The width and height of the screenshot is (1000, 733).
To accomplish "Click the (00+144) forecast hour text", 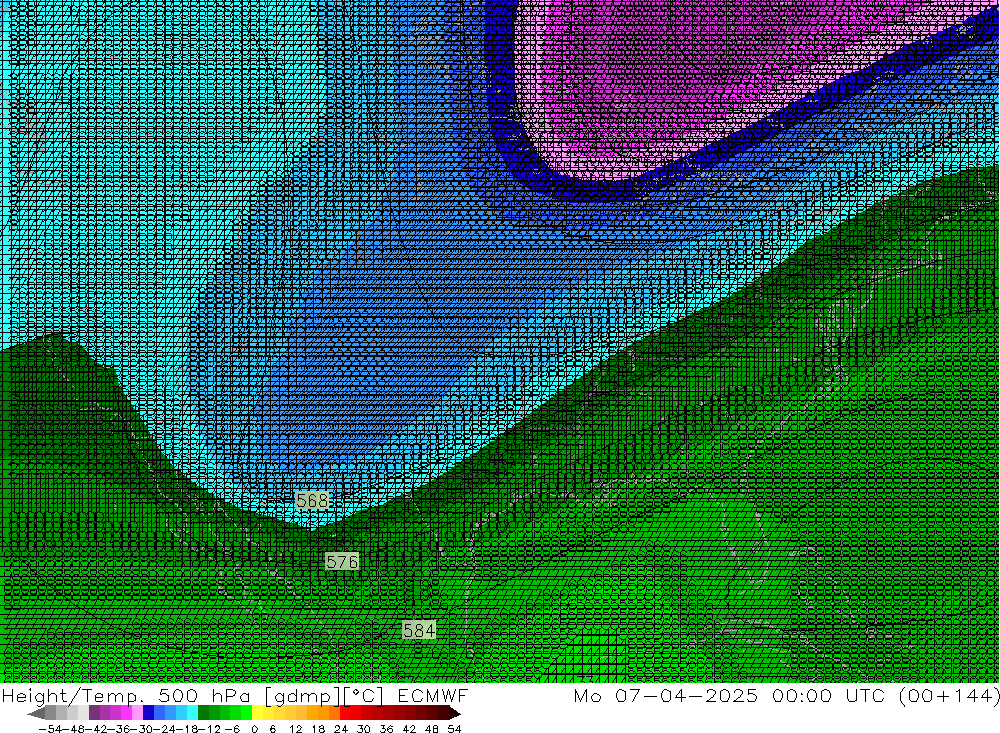I will pyautogui.click(x=949, y=695).
